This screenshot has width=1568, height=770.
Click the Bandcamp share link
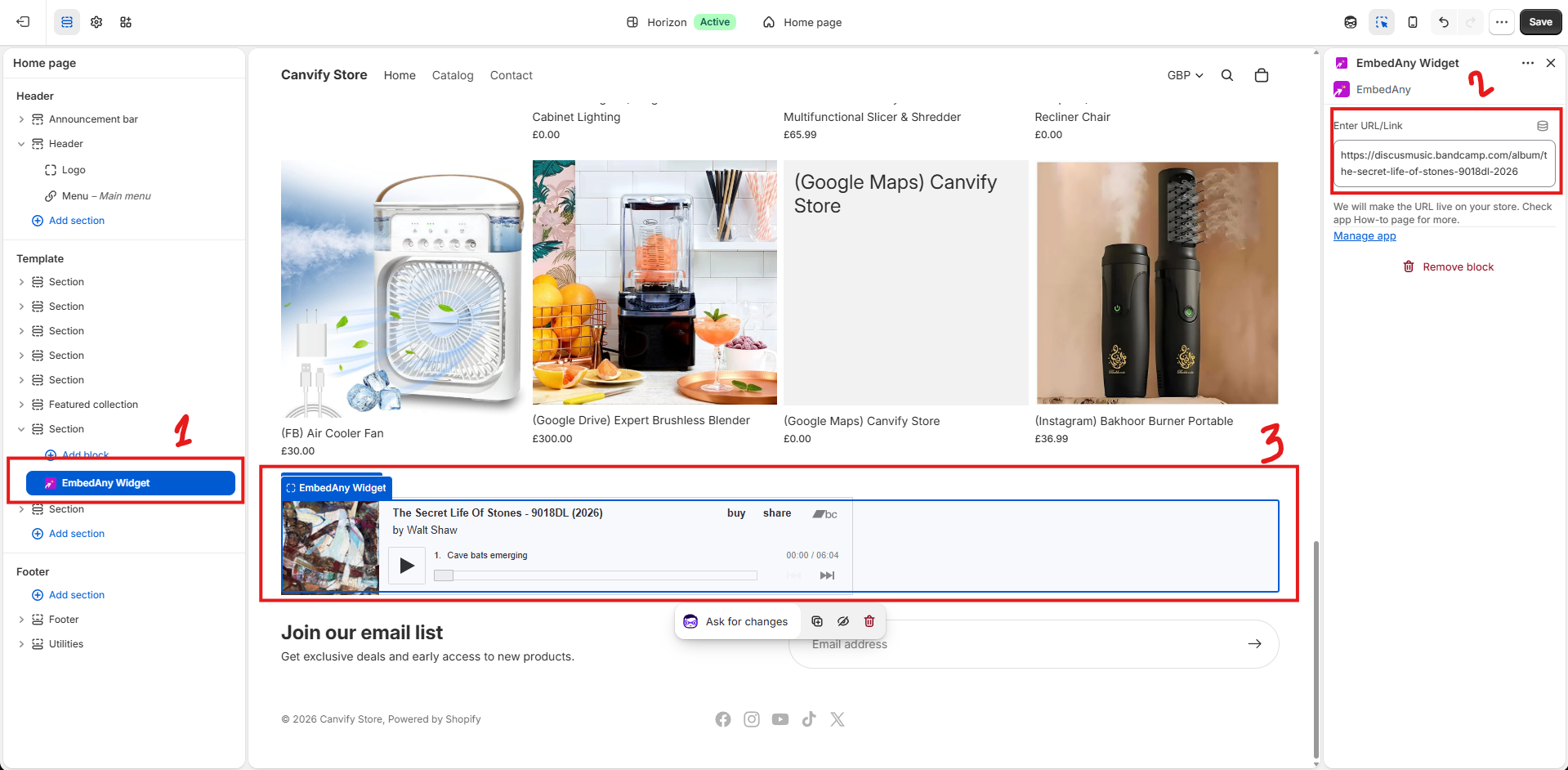pos(777,513)
